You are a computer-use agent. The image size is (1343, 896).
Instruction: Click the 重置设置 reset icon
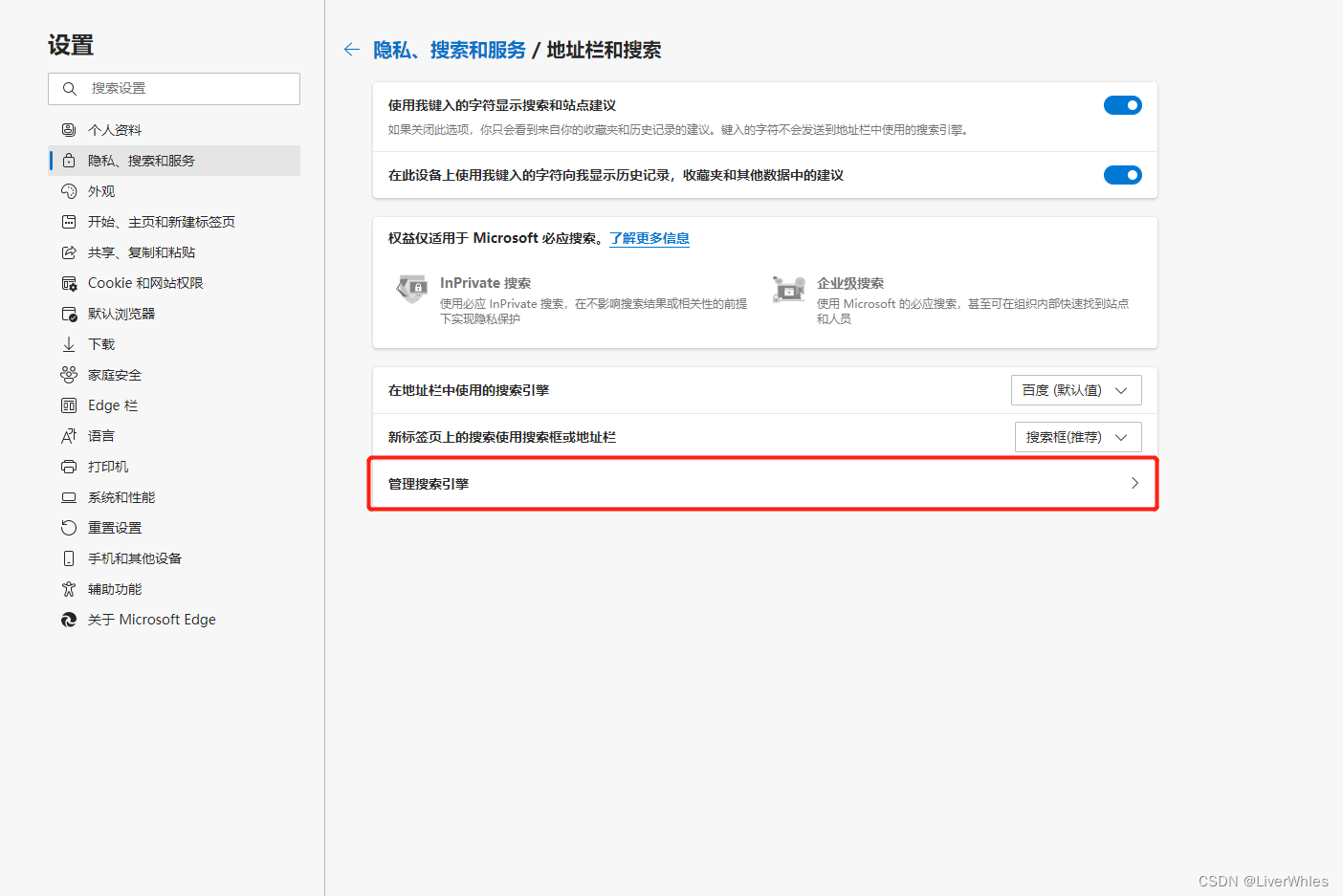(69, 528)
